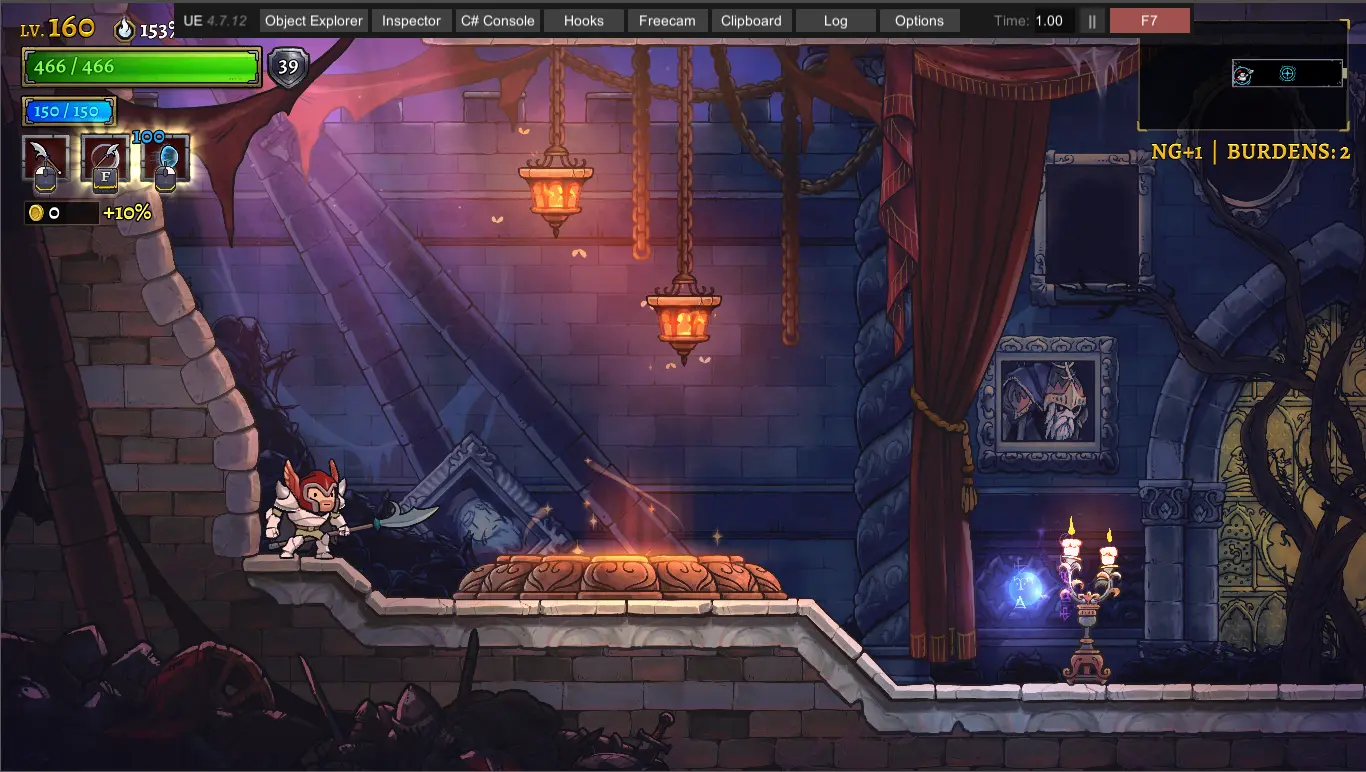Screen dimensions: 1366x772
Task: Click the upper hanging orange lantern
Action: (x=556, y=191)
